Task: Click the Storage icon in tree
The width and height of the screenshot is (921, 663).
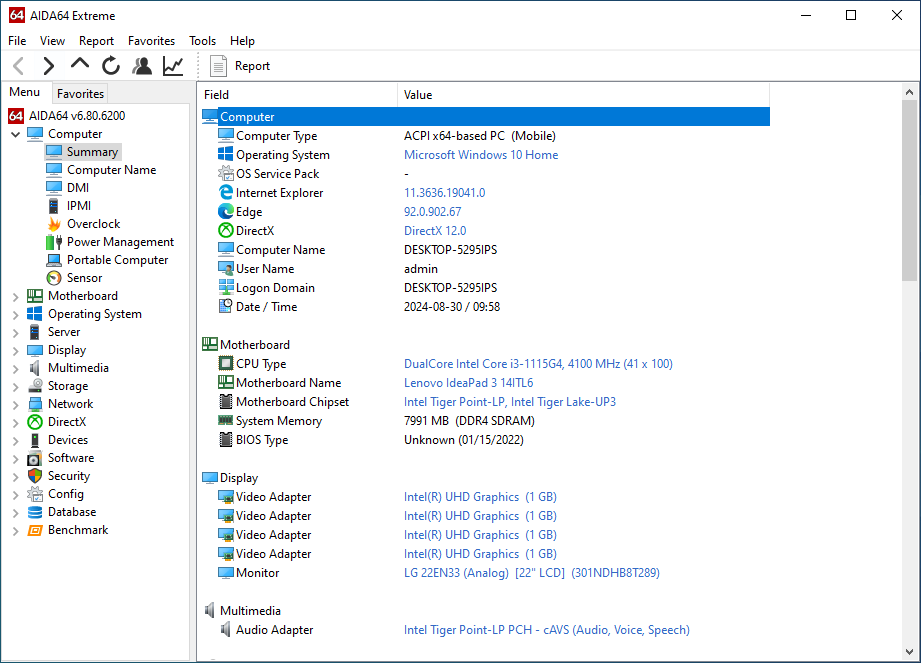Action: tap(35, 386)
